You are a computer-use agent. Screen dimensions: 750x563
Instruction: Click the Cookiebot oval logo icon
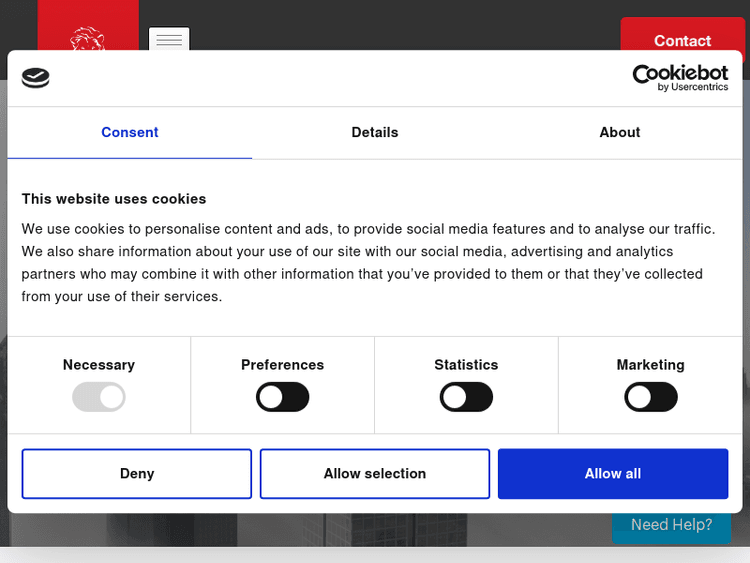[x=35, y=78]
